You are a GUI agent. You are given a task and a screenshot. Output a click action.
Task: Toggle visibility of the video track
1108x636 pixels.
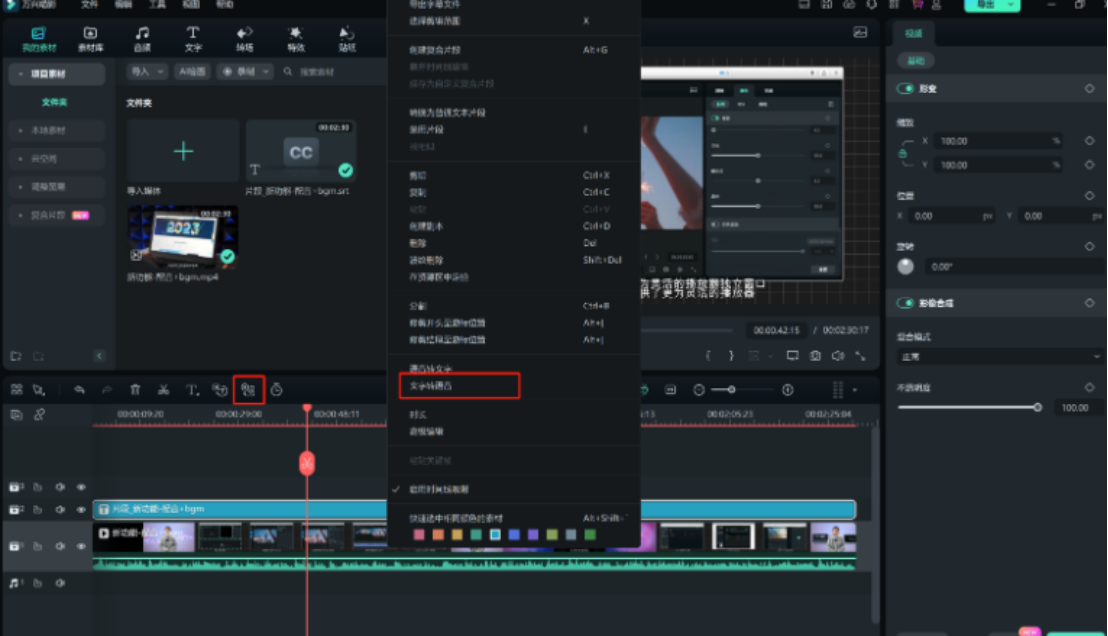80,546
